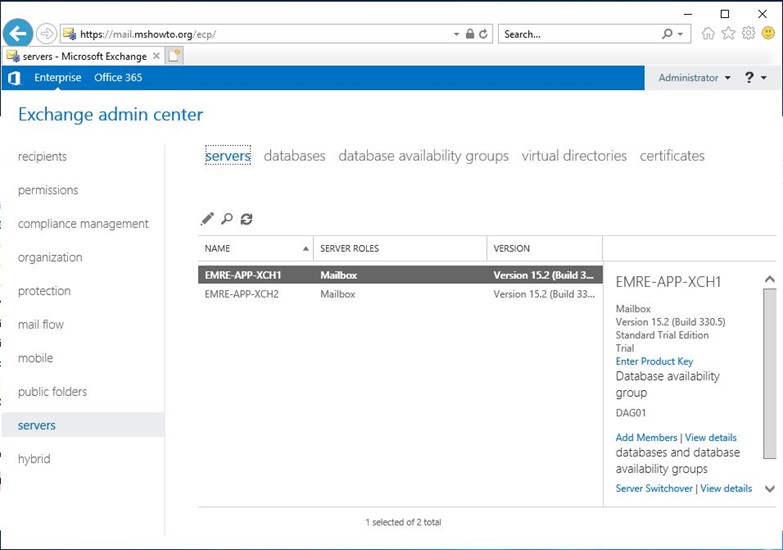This screenshot has width=783, height=550.
Task: Go to compliance management section
Action: (83, 224)
